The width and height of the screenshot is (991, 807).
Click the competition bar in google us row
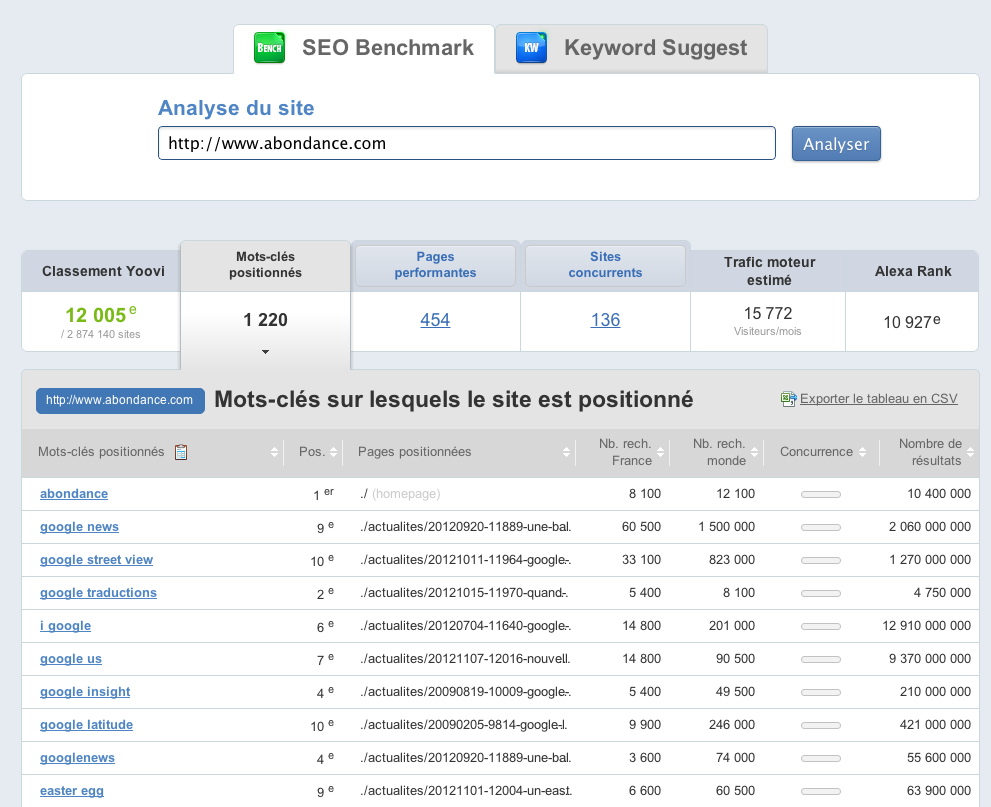pyautogui.click(x=821, y=659)
